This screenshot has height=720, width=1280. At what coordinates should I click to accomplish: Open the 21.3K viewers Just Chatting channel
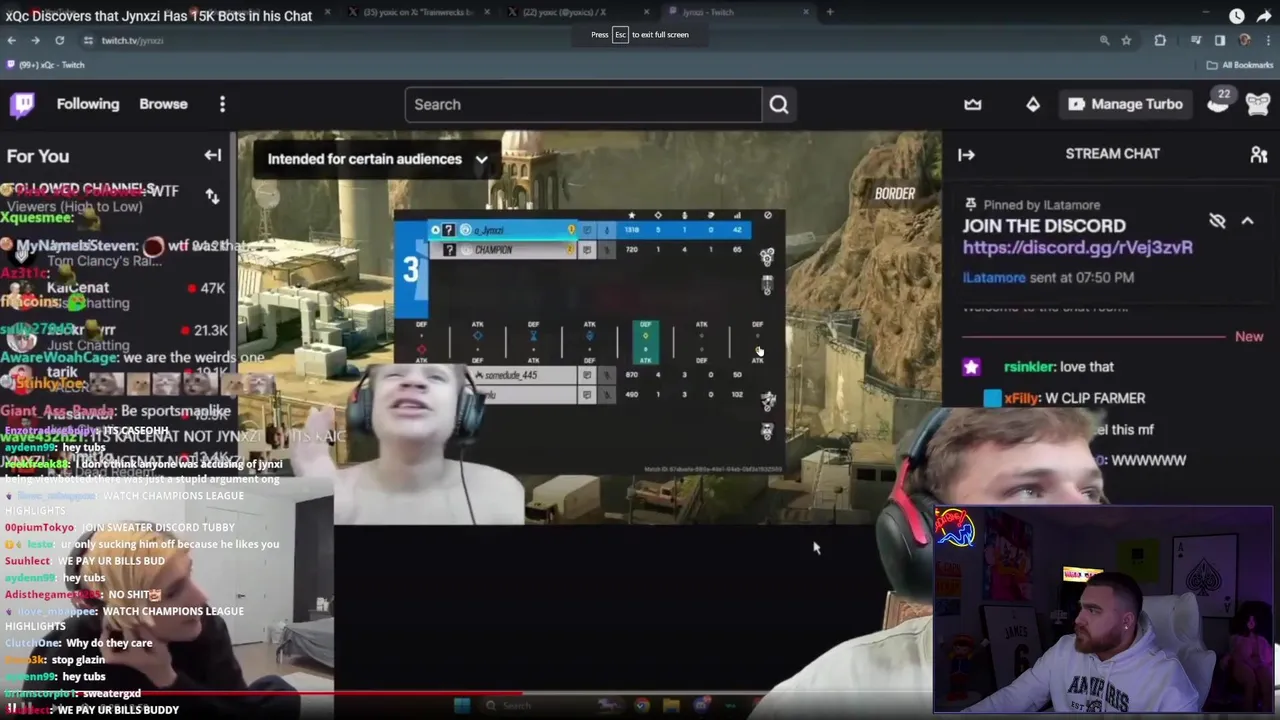pyautogui.click(x=116, y=338)
